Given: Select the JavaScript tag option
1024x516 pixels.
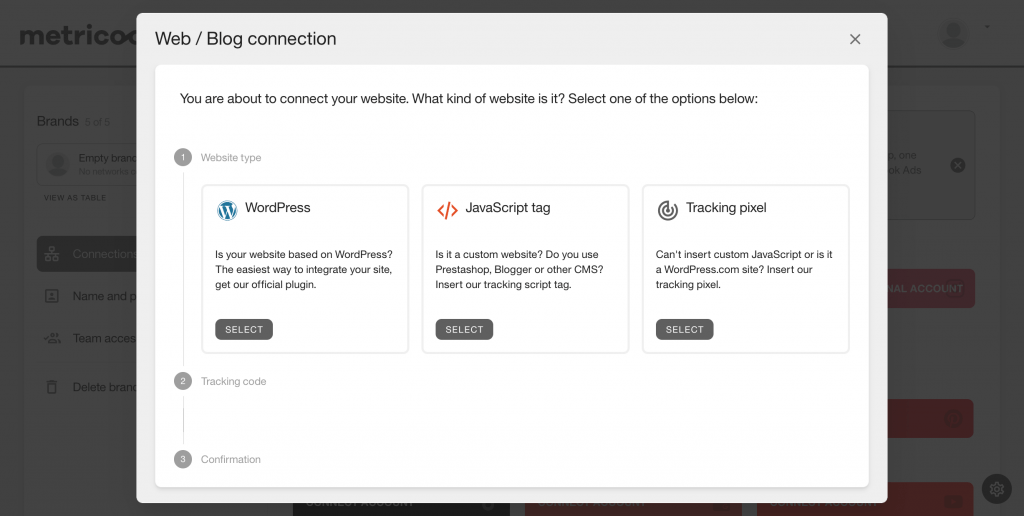Looking at the screenshot, I should pyautogui.click(x=464, y=329).
